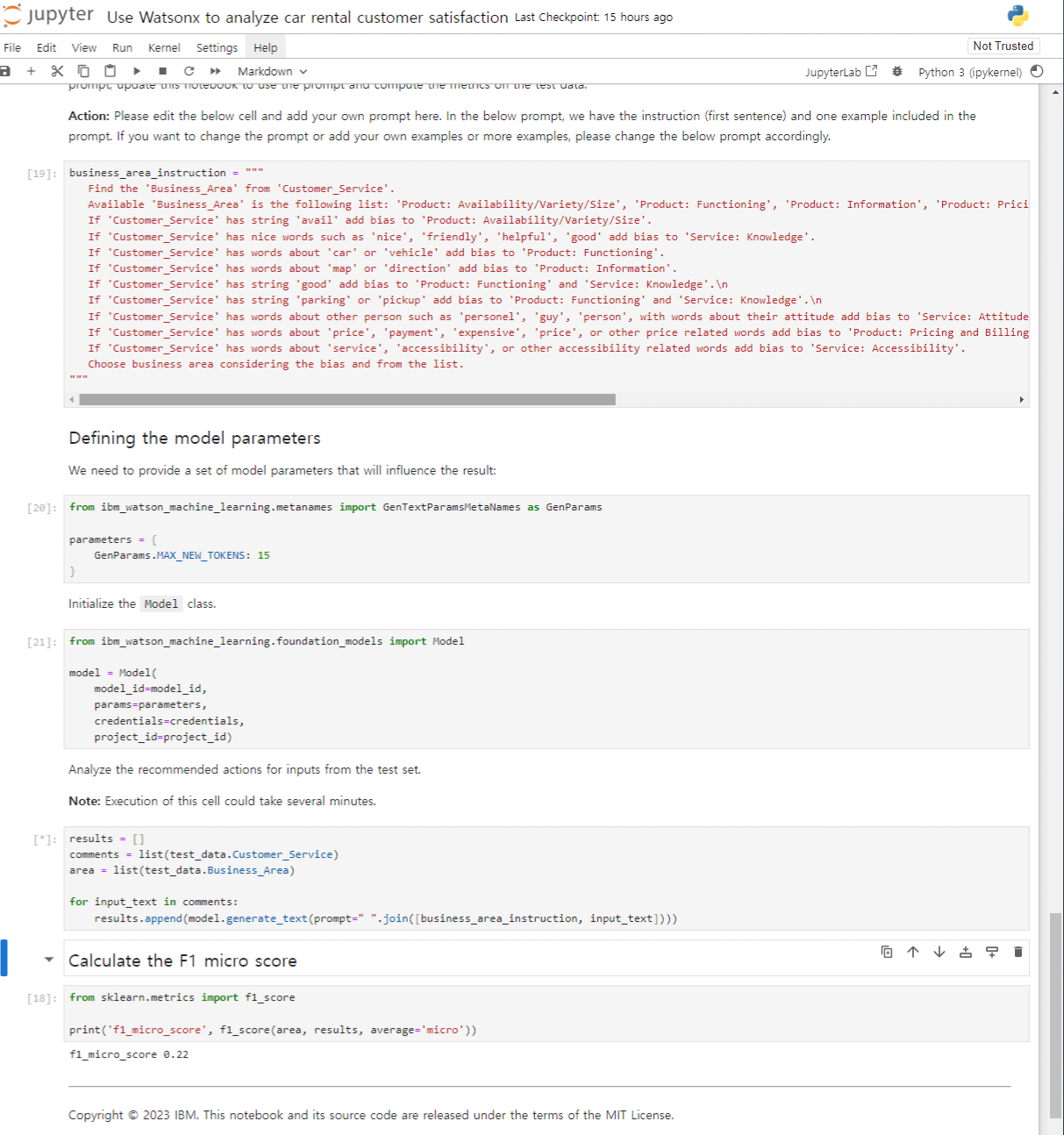
Task: Insert a new cell with the plus icon
Action: 31,71
